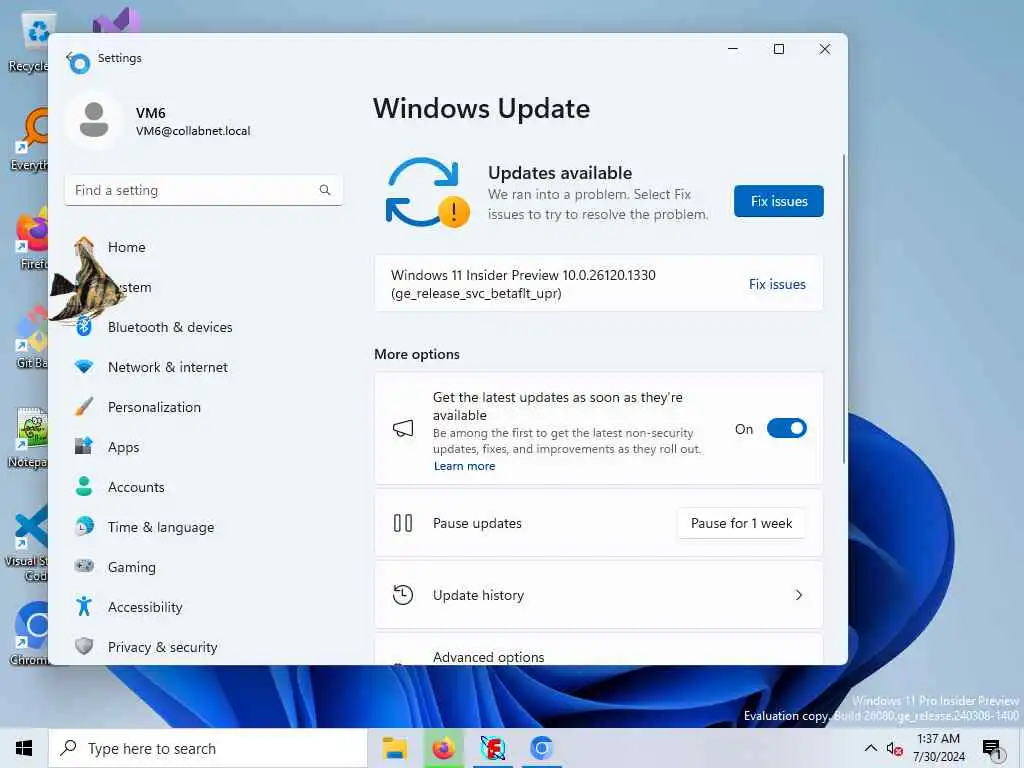
Task: Click the muted volume tray icon
Action: click(x=894, y=748)
